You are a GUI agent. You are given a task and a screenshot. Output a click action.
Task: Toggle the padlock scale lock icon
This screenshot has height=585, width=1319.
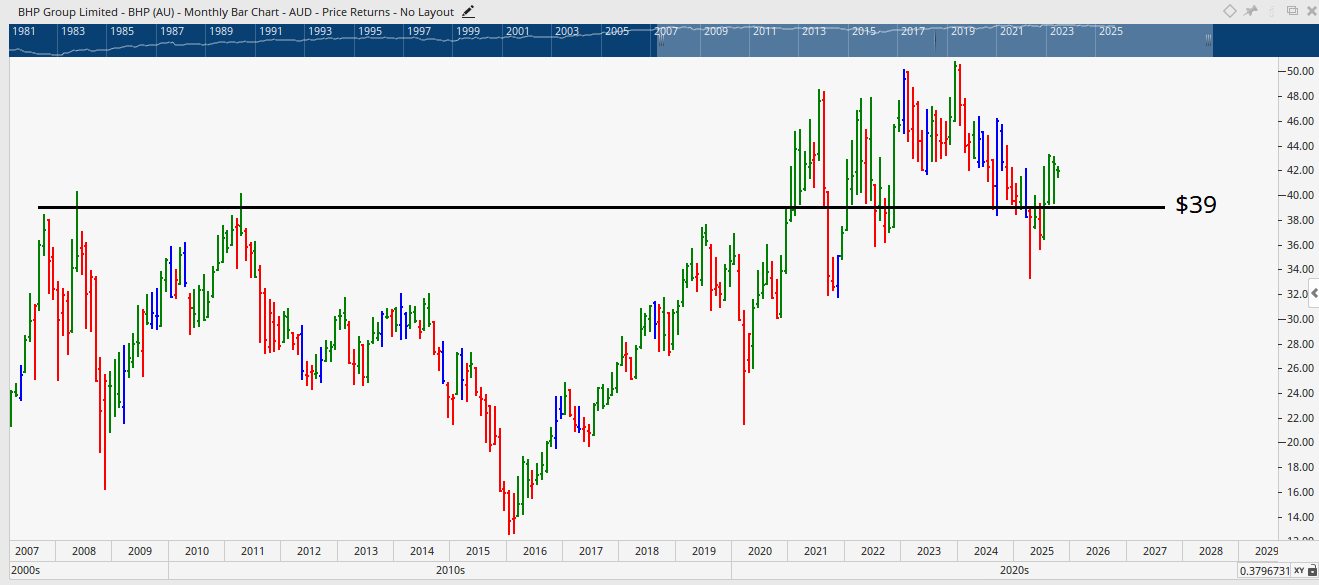[1310, 570]
